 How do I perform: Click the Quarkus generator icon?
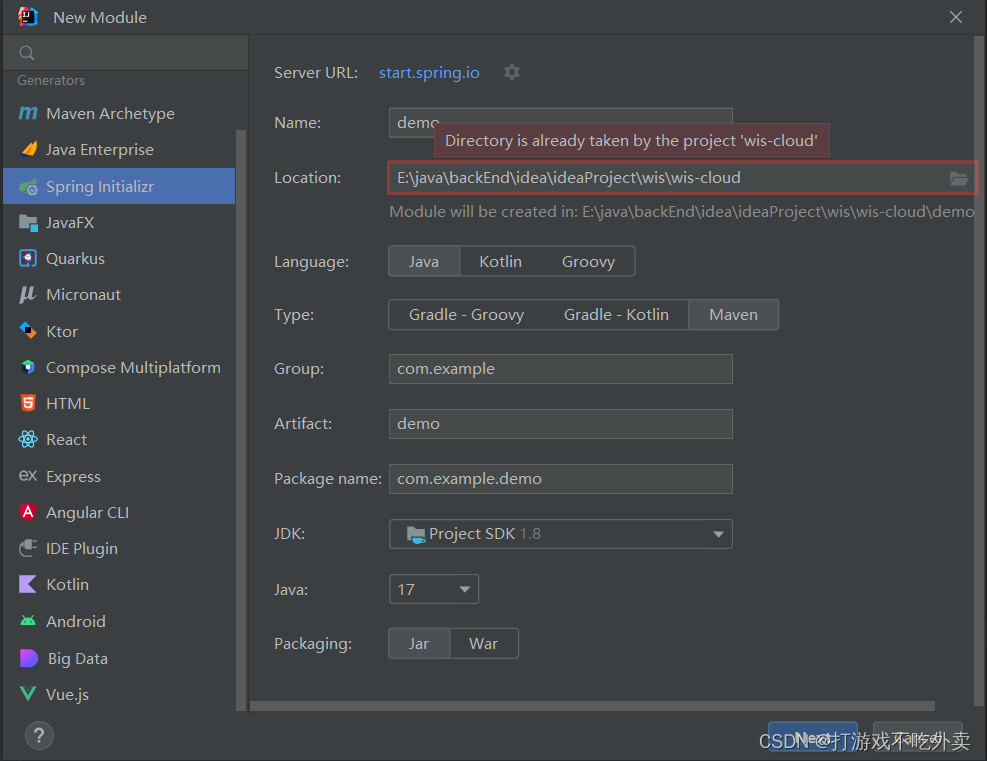28,259
